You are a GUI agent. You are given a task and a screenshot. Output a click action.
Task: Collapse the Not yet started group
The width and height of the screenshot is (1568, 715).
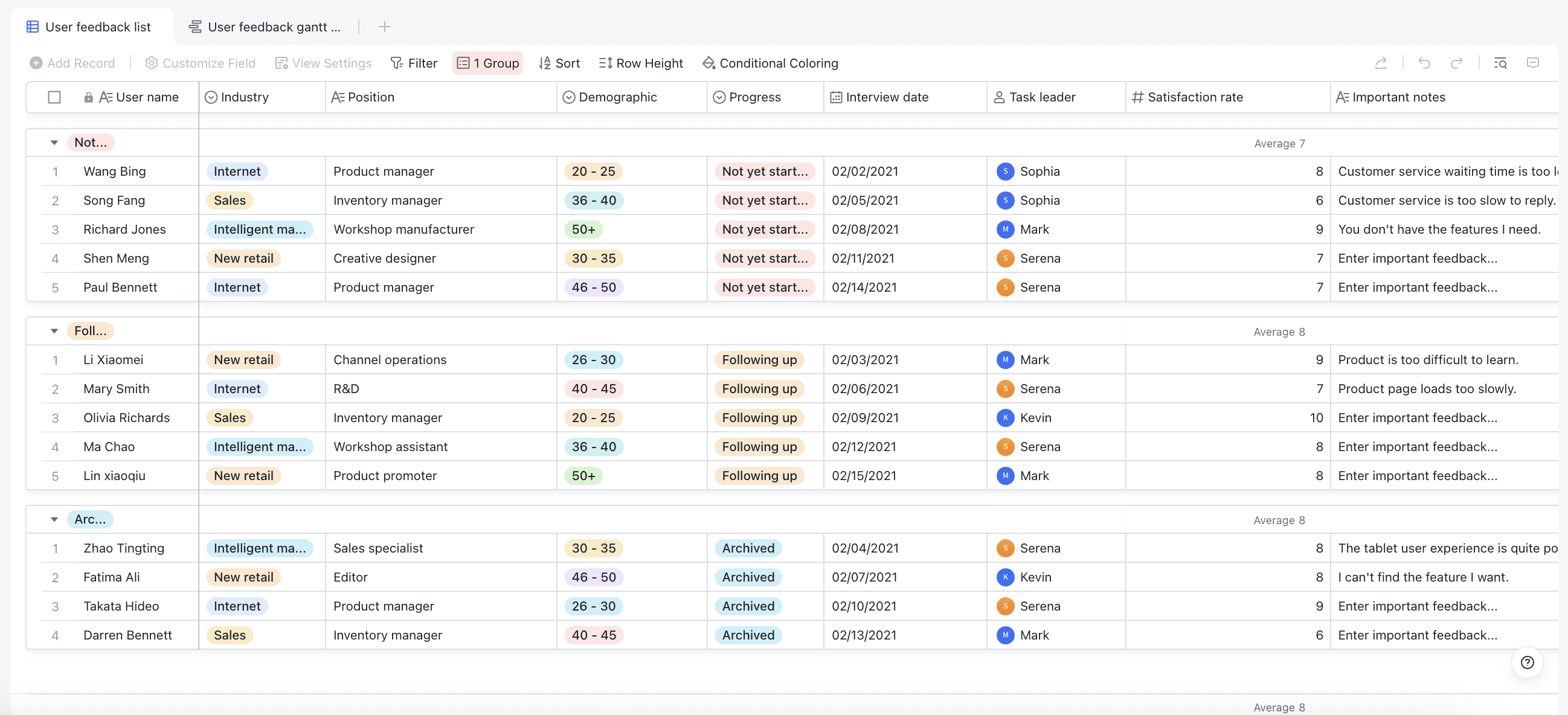(54, 143)
